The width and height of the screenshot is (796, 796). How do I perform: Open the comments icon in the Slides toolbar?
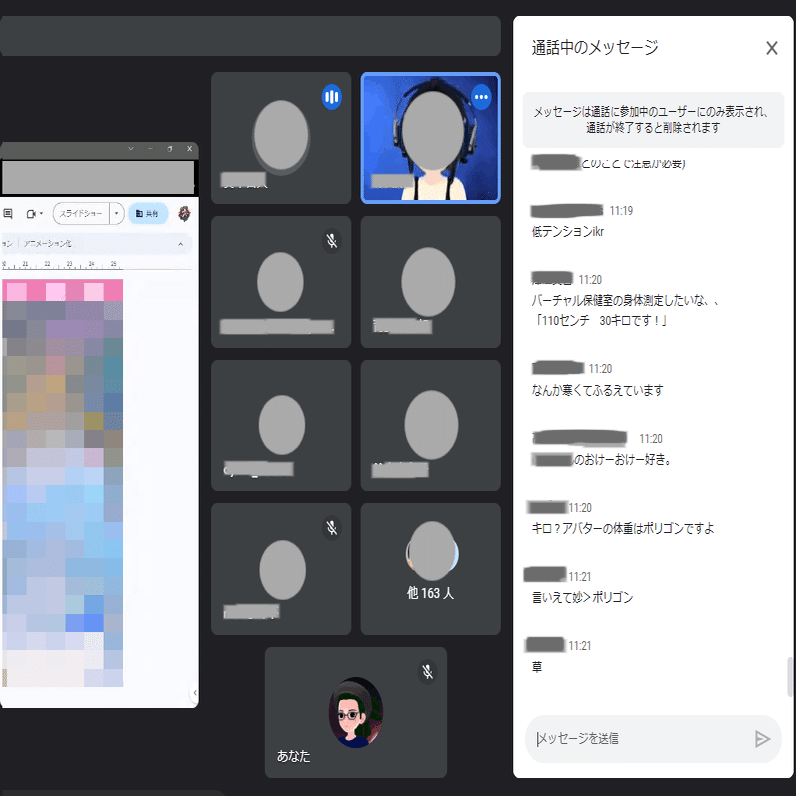click(x=8, y=214)
